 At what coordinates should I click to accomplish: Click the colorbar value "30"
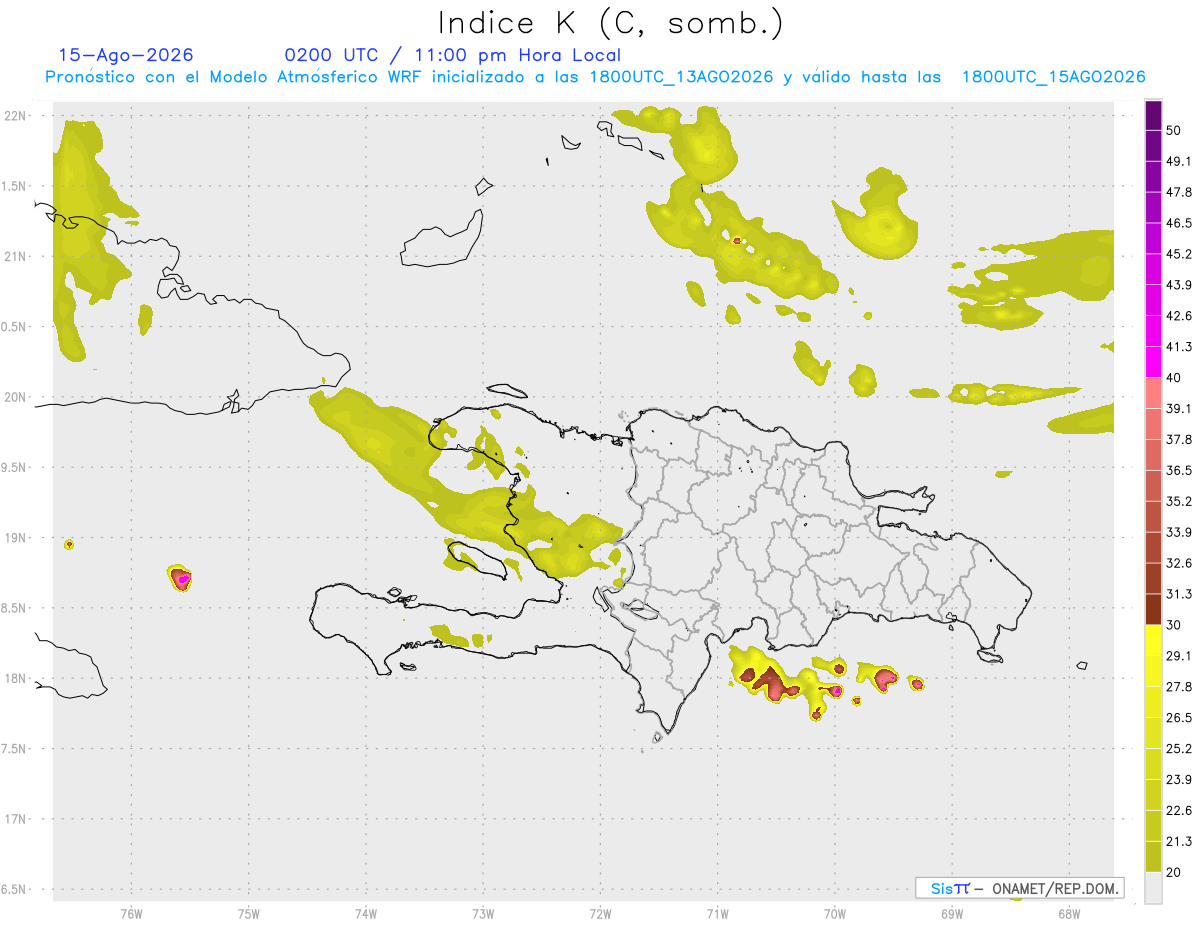[x=1174, y=625]
